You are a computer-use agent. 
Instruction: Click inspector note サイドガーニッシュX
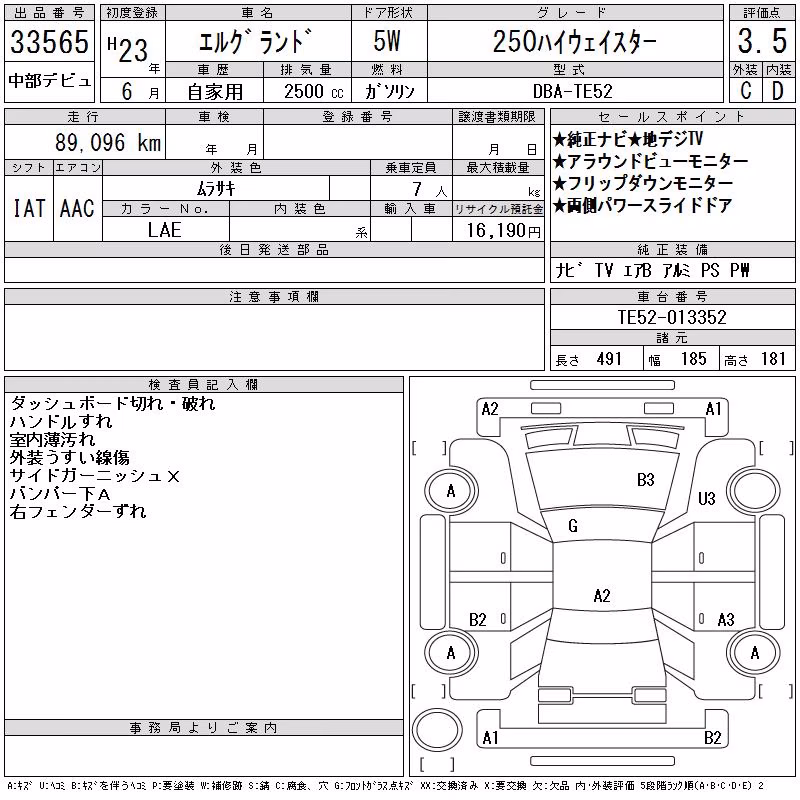pyautogui.click(x=94, y=476)
